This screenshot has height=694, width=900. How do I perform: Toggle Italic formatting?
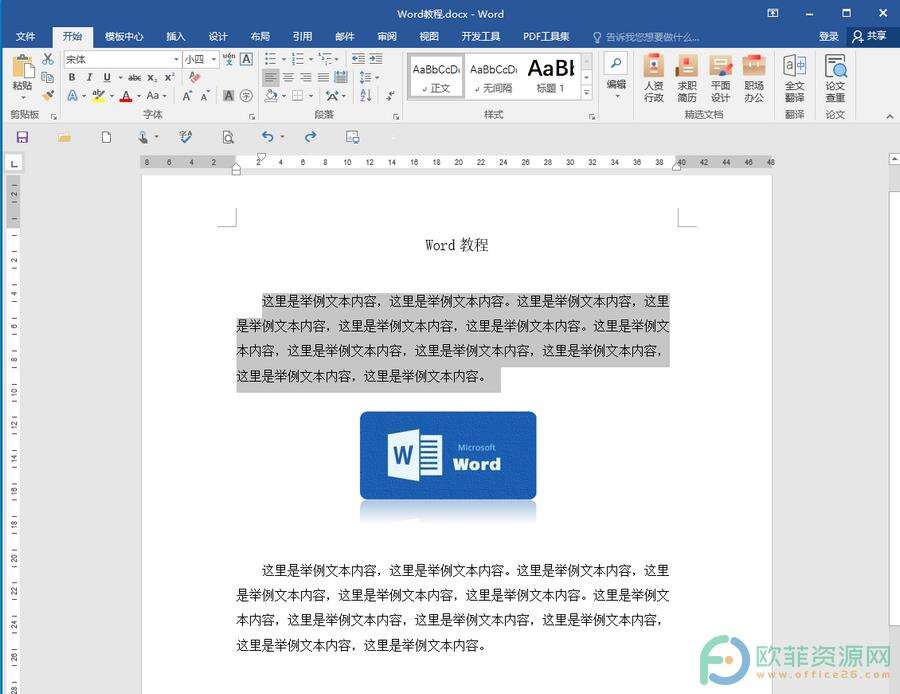click(89, 78)
